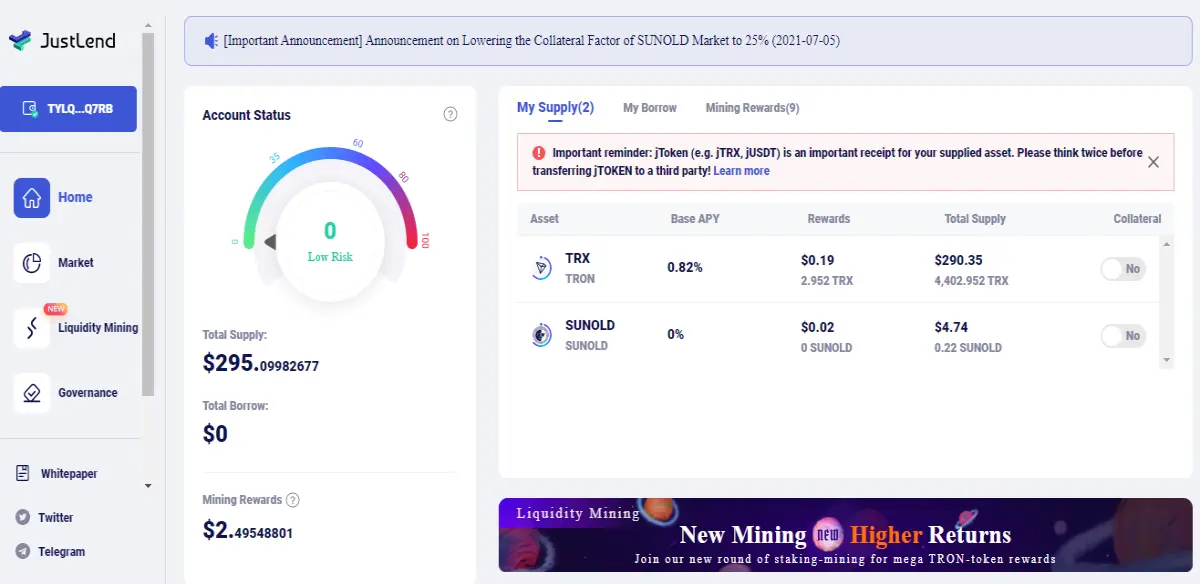Image resolution: width=1200 pixels, height=584 pixels.
Task: Switch to Mining Rewards(9) tab
Action: coord(752,108)
